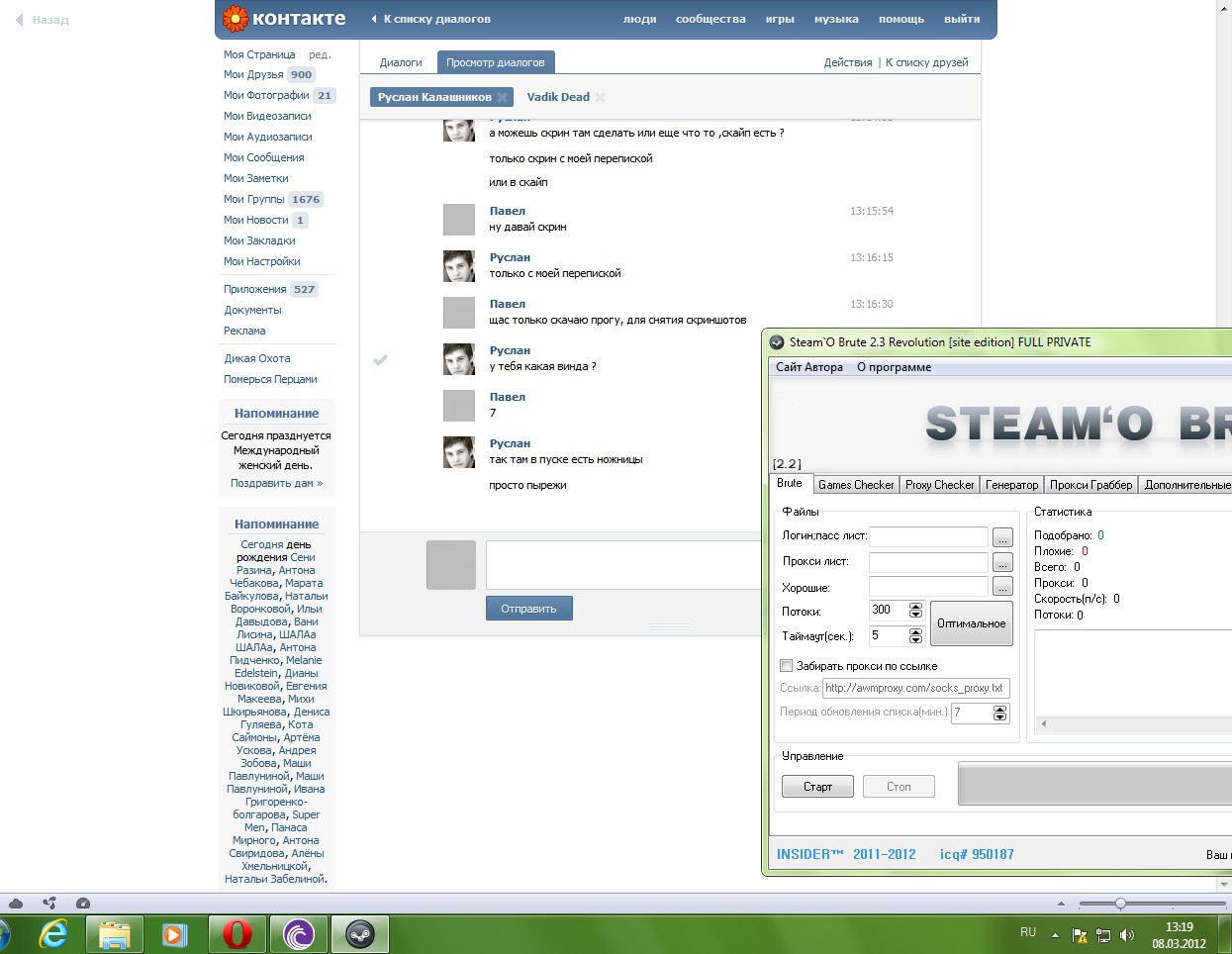Browse for the Хорошие output file
Viewport: 1232px width, 954px height.
[1002, 587]
